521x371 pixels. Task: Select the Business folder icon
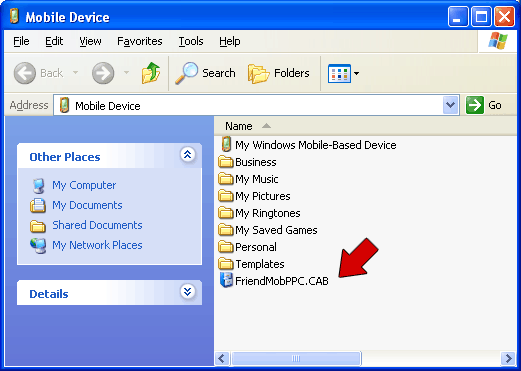click(x=226, y=162)
